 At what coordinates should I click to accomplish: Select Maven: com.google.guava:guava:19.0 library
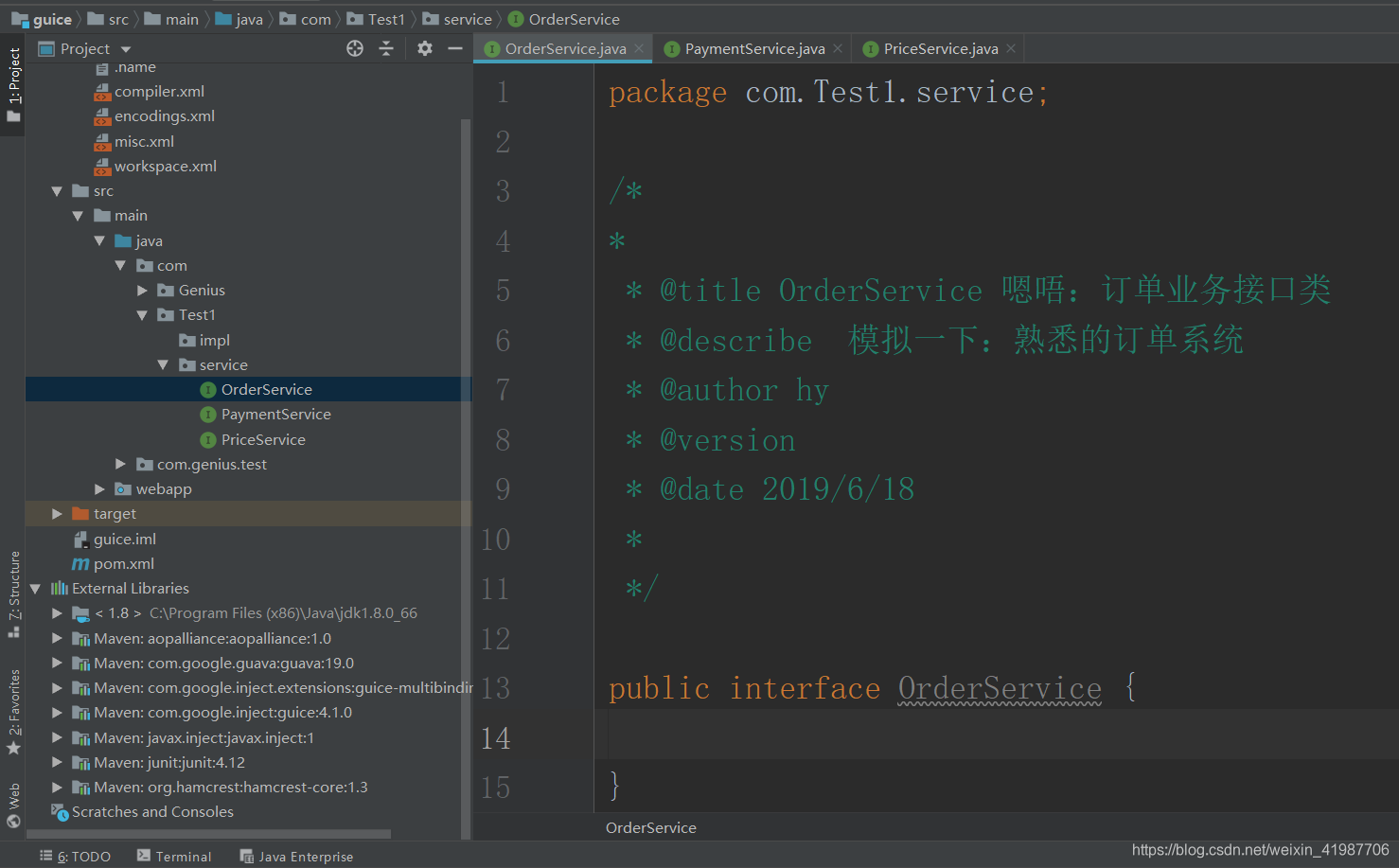tap(223, 663)
